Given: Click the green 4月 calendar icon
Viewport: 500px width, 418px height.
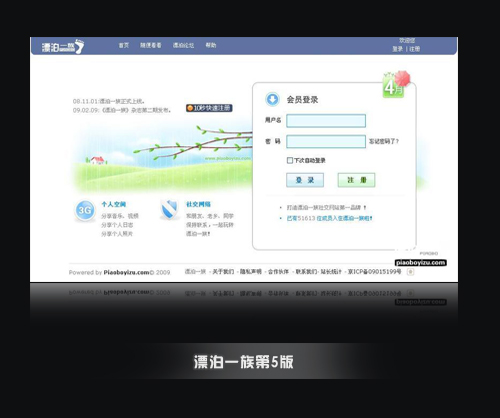Looking at the screenshot, I should 394,85.
